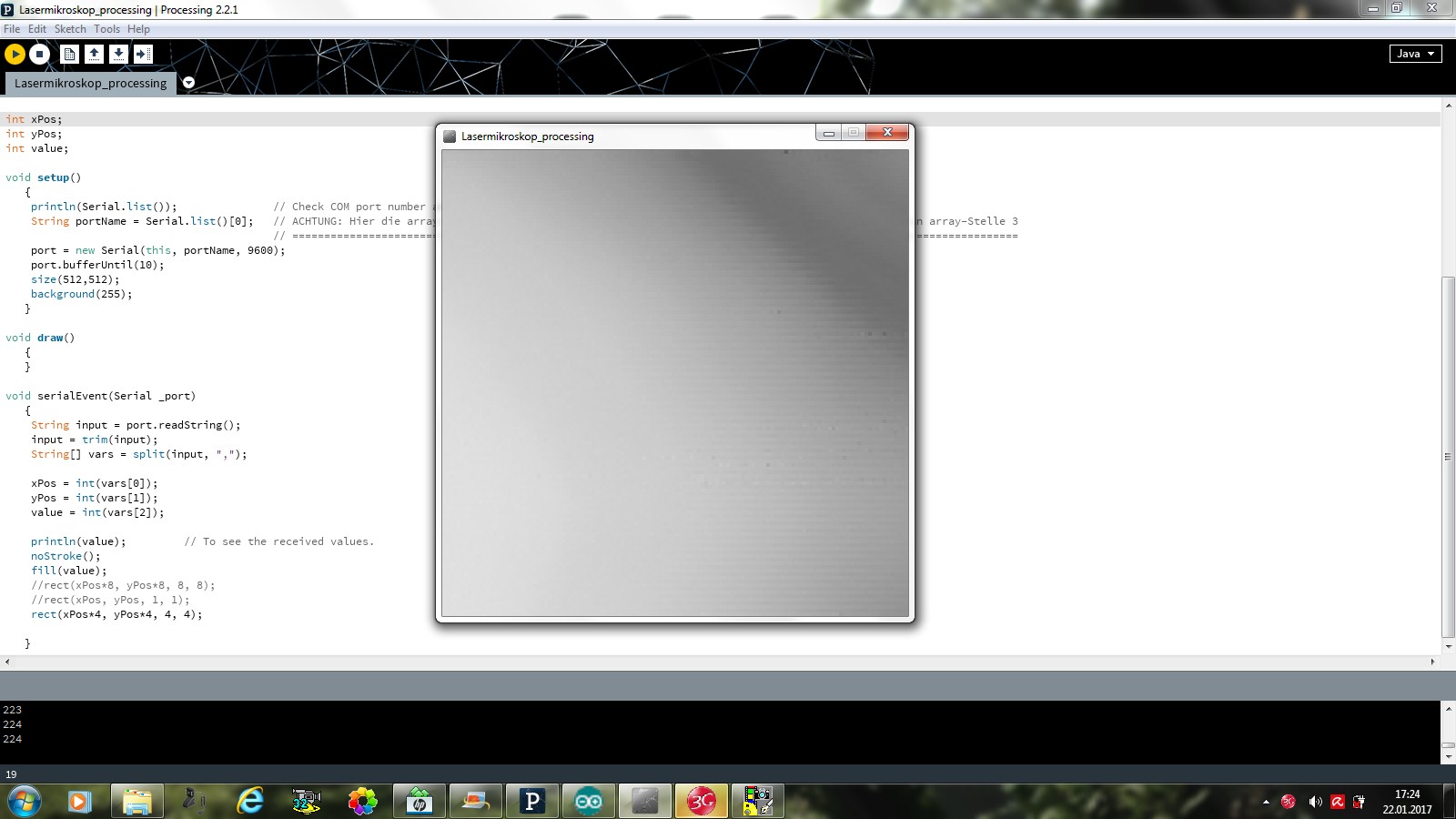Viewport: 1456px width, 819px height.
Task: Click the Arduino icon in the taskbar
Action: (589, 802)
